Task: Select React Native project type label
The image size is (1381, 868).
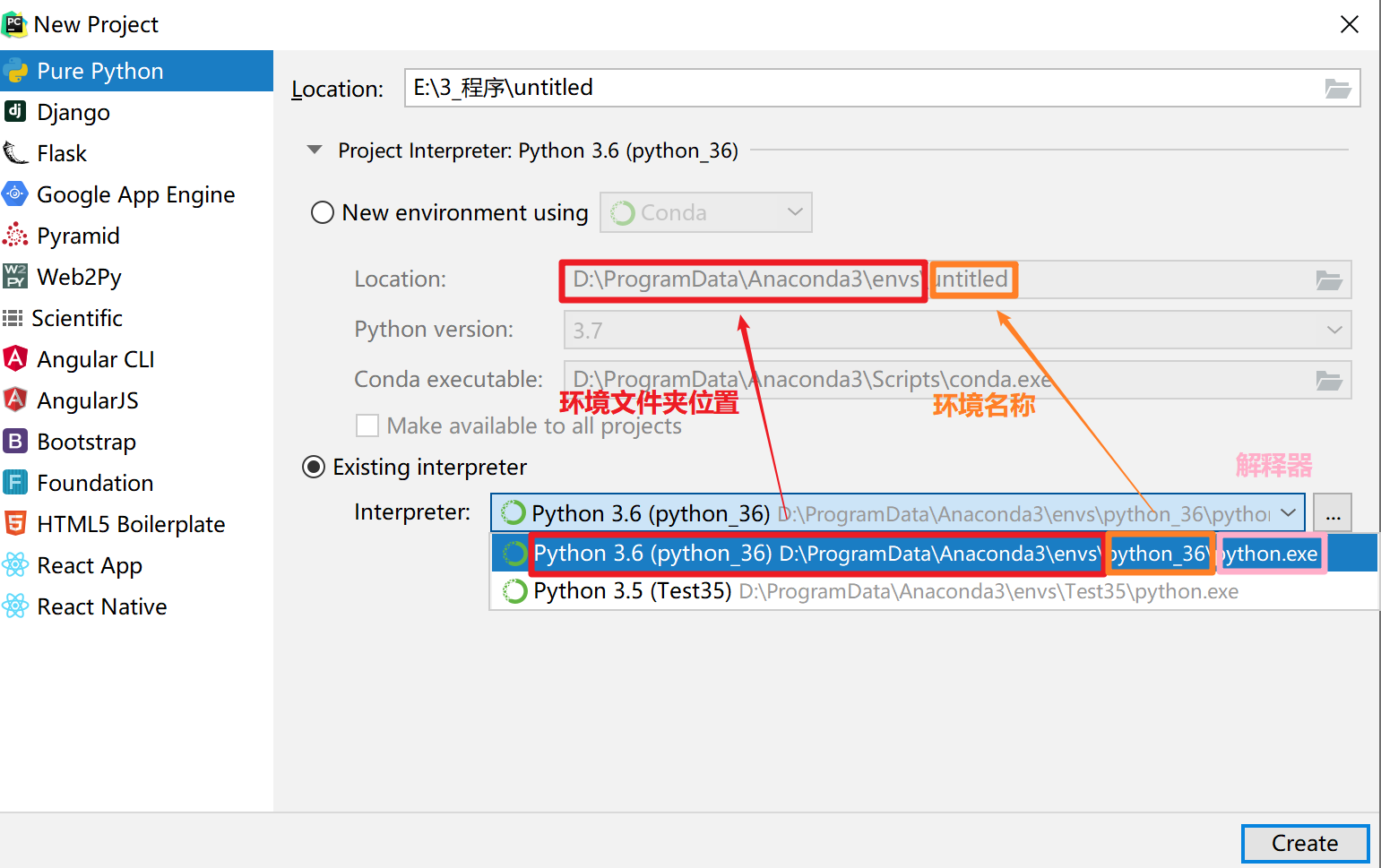Action: pos(102,606)
